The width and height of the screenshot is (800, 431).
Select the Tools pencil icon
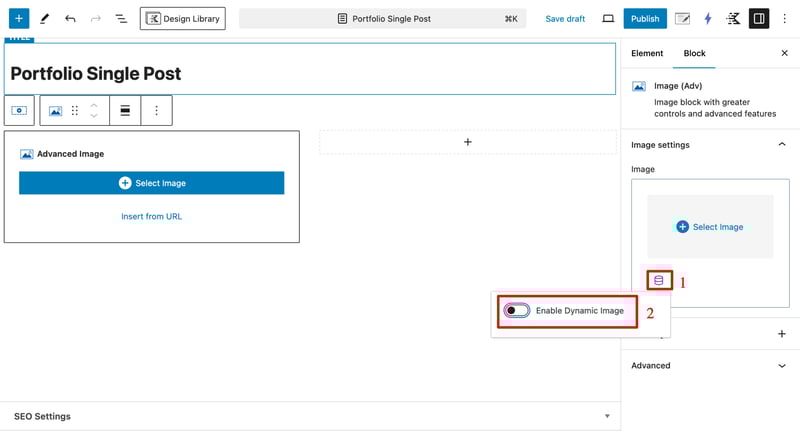pyautogui.click(x=44, y=18)
